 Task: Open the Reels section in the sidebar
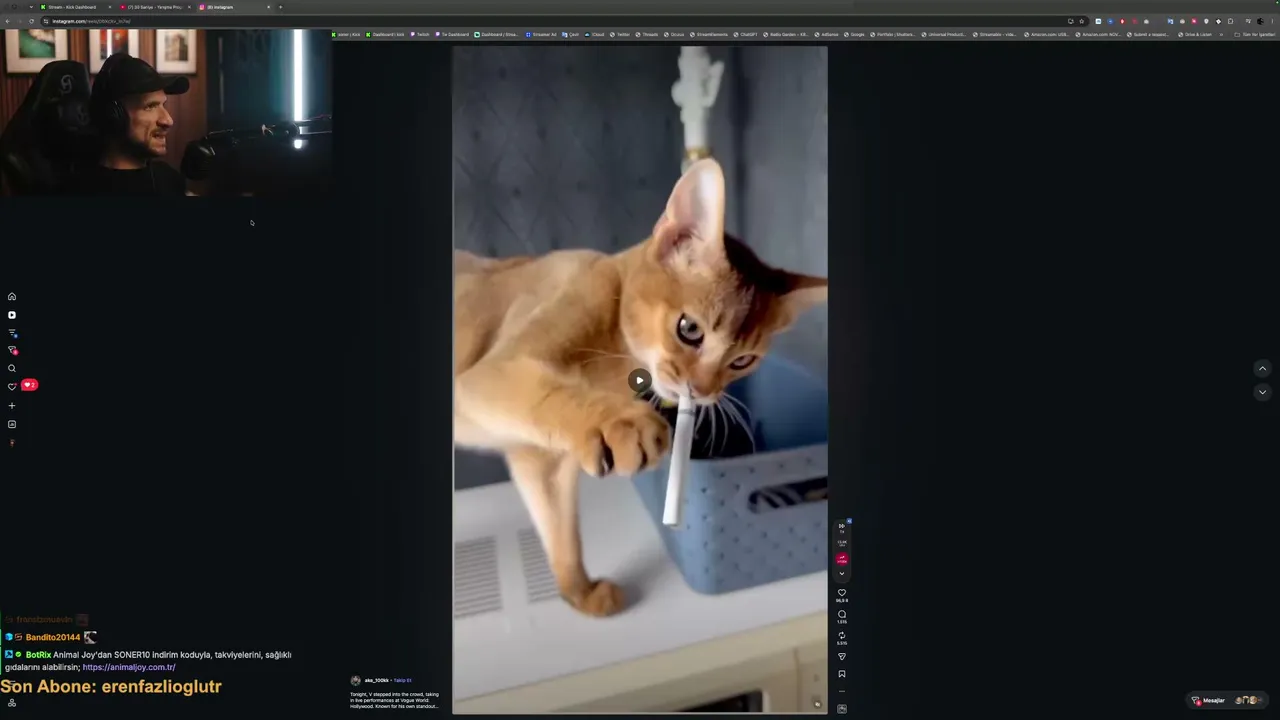(x=12, y=315)
